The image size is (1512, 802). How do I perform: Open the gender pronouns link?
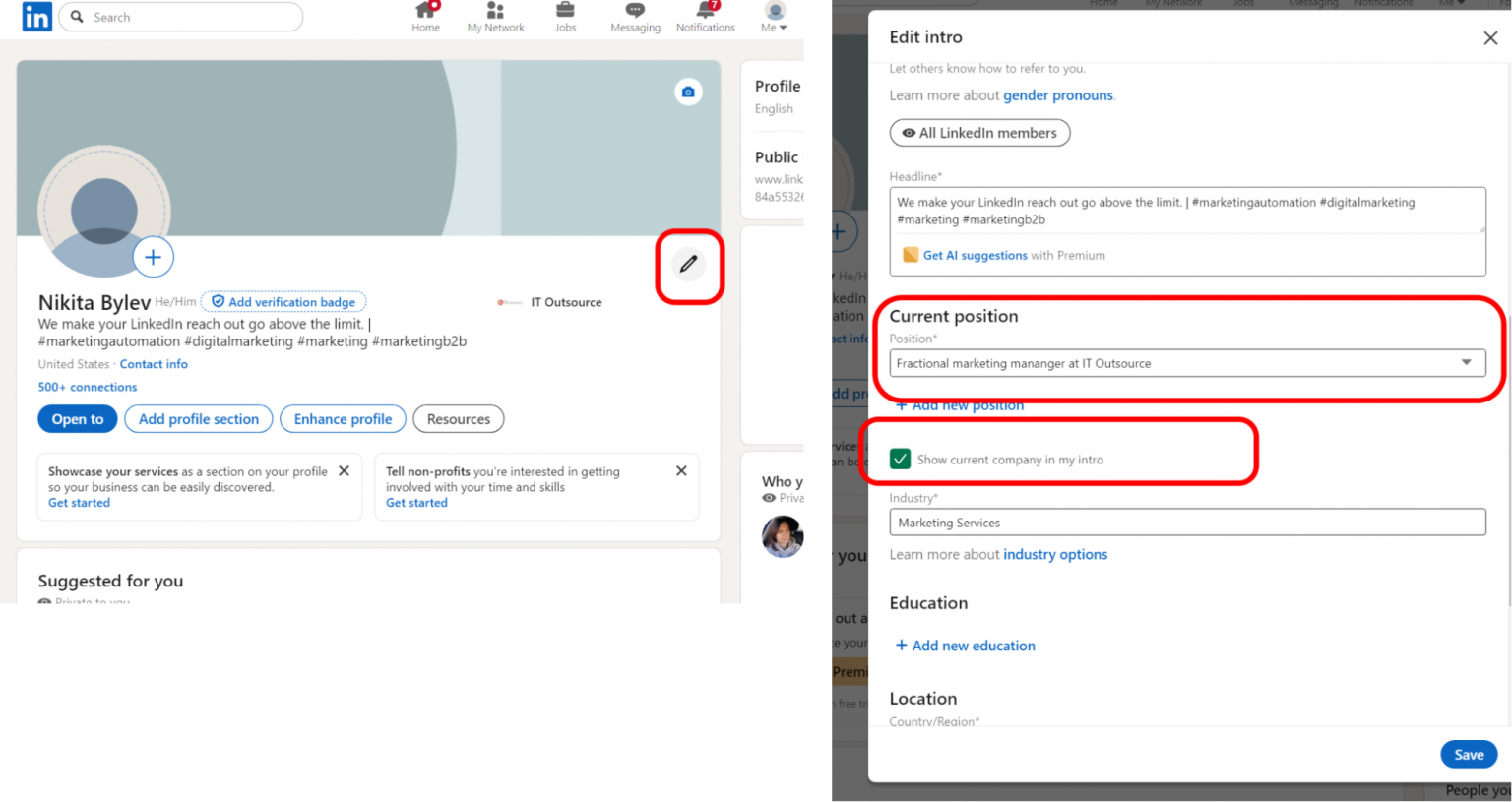tap(1057, 94)
